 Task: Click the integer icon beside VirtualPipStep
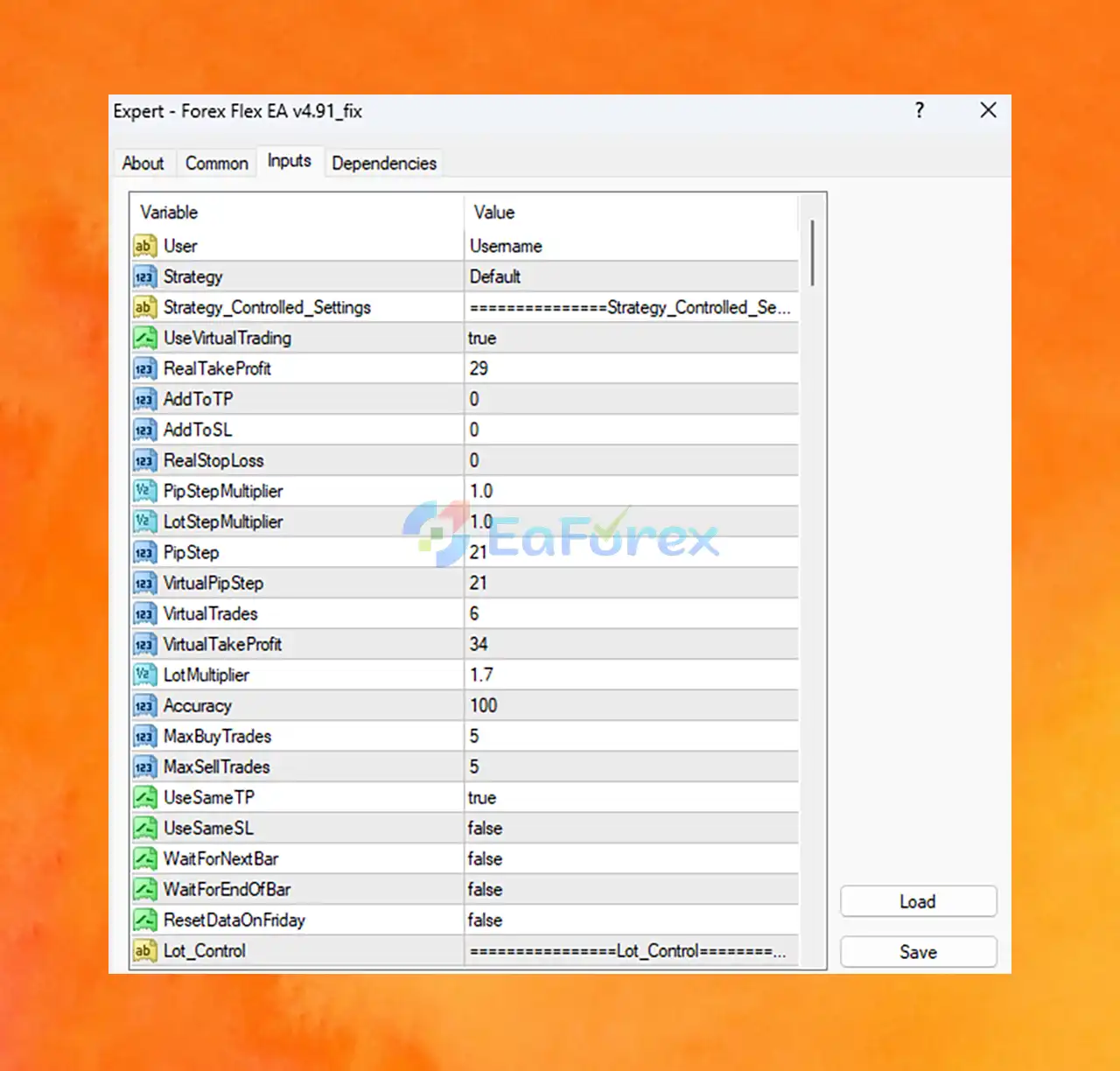pos(144,583)
